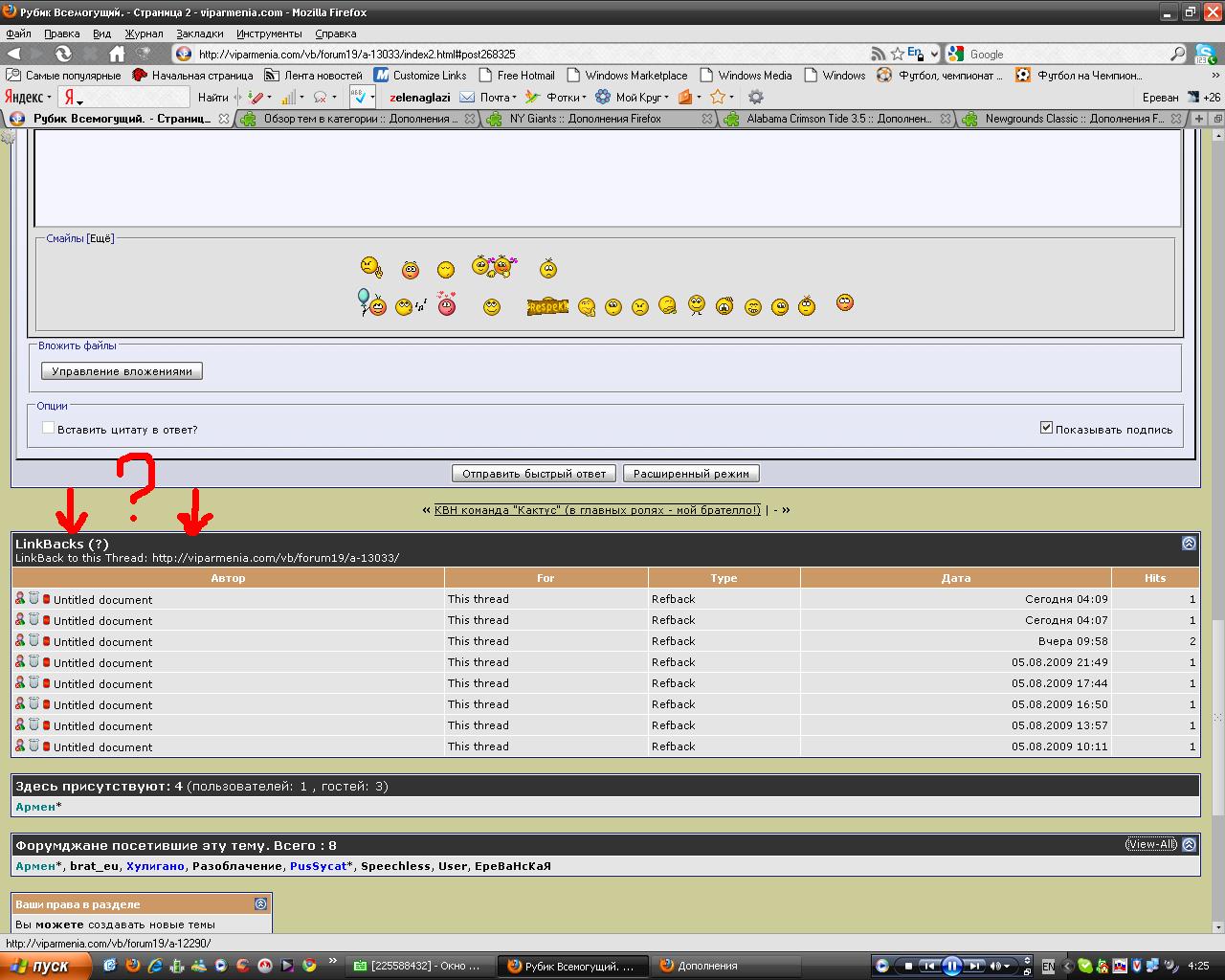
Task: Click the RSS feed icon in address bar
Action: click(x=878, y=54)
